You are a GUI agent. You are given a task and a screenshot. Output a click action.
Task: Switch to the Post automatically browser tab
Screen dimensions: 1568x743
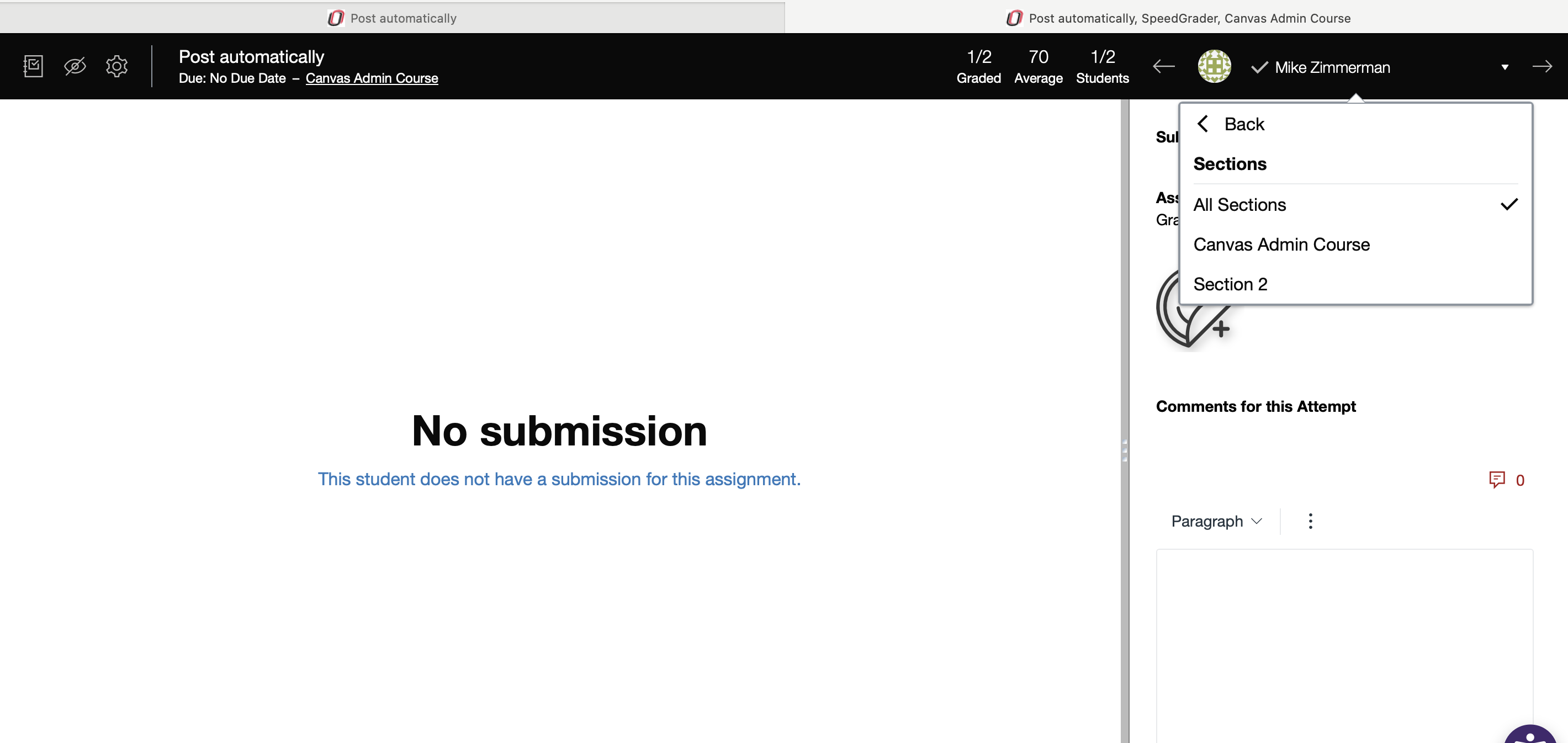[x=392, y=18]
